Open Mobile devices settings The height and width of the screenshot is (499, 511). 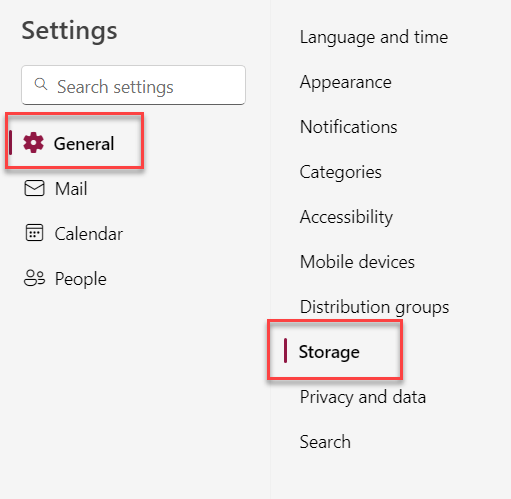pos(357,262)
